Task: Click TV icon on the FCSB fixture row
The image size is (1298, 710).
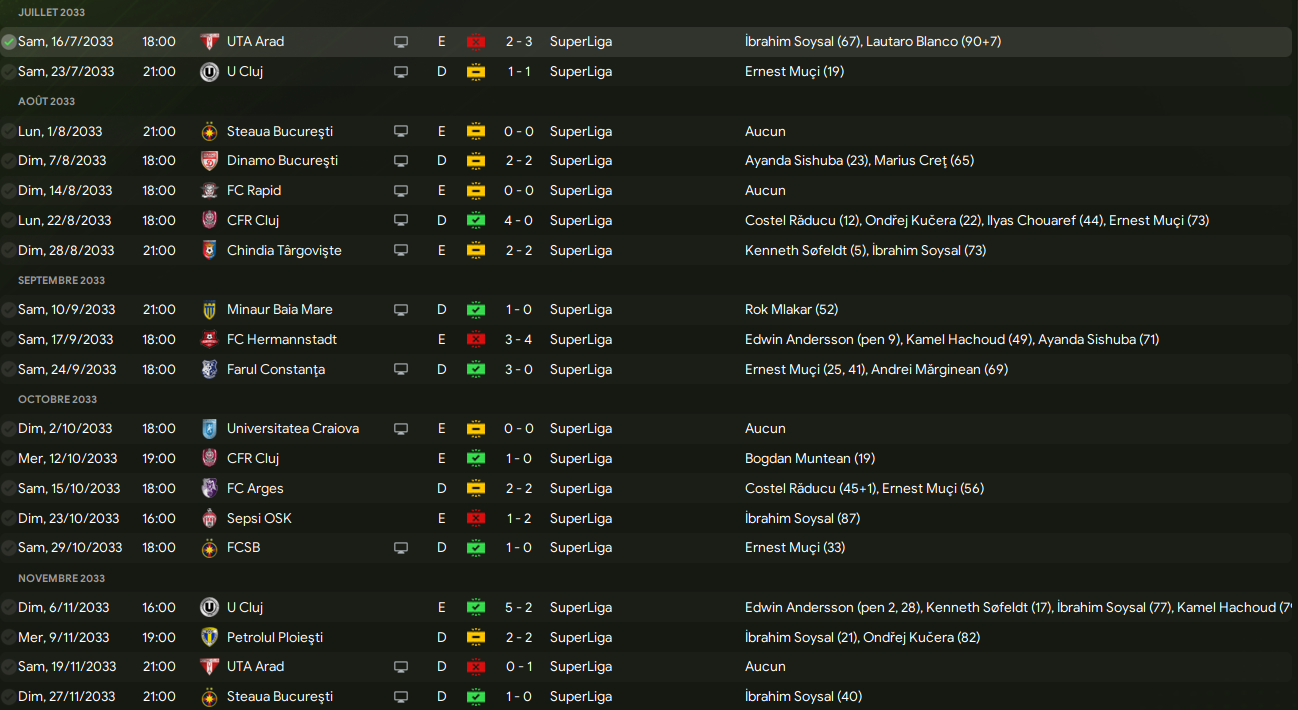Action: click(x=401, y=548)
